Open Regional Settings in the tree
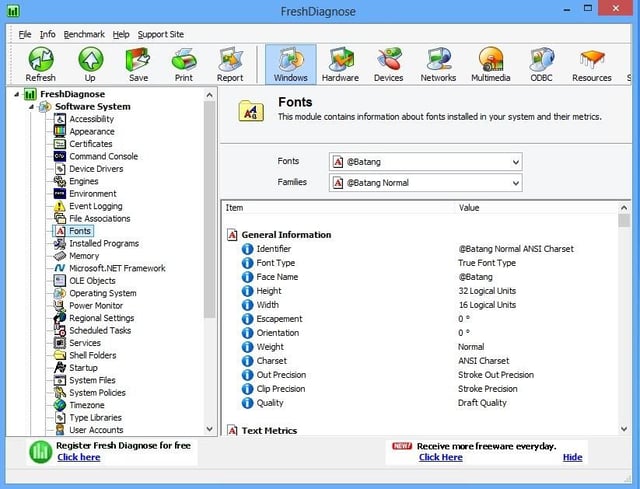 [x=102, y=318]
